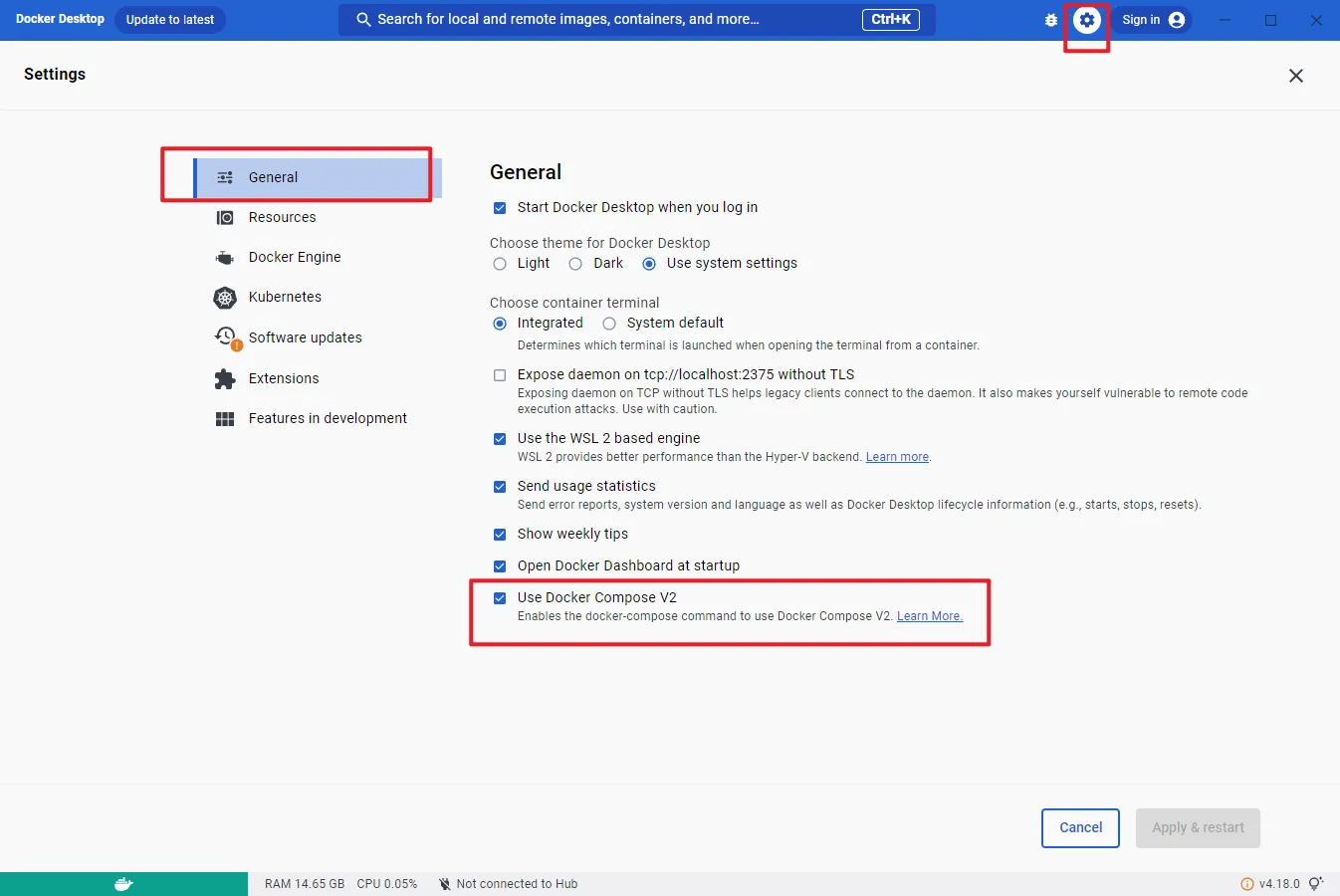Close the Settings panel with X
The height and width of the screenshot is (896, 1340).
click(1296, 76)
